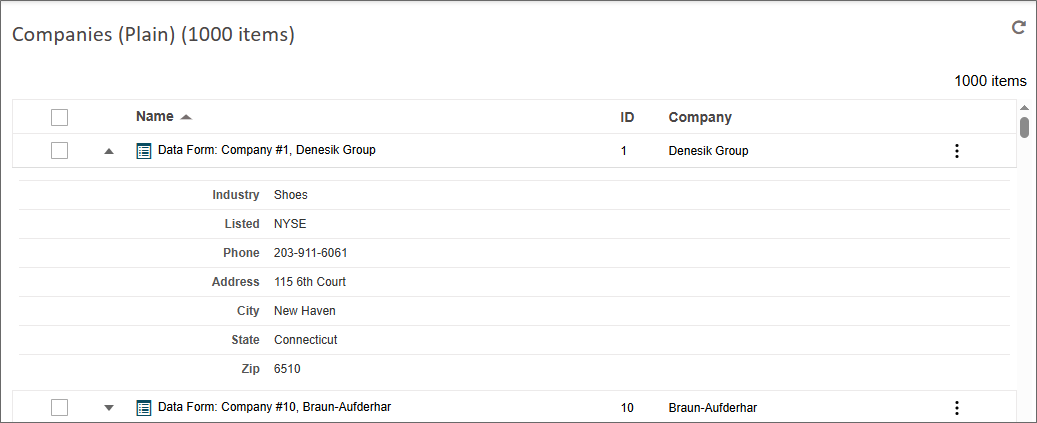Screen dimensions: 1037x423
Task: Click the Denesik Group company cell
Action: click(708, 151)
